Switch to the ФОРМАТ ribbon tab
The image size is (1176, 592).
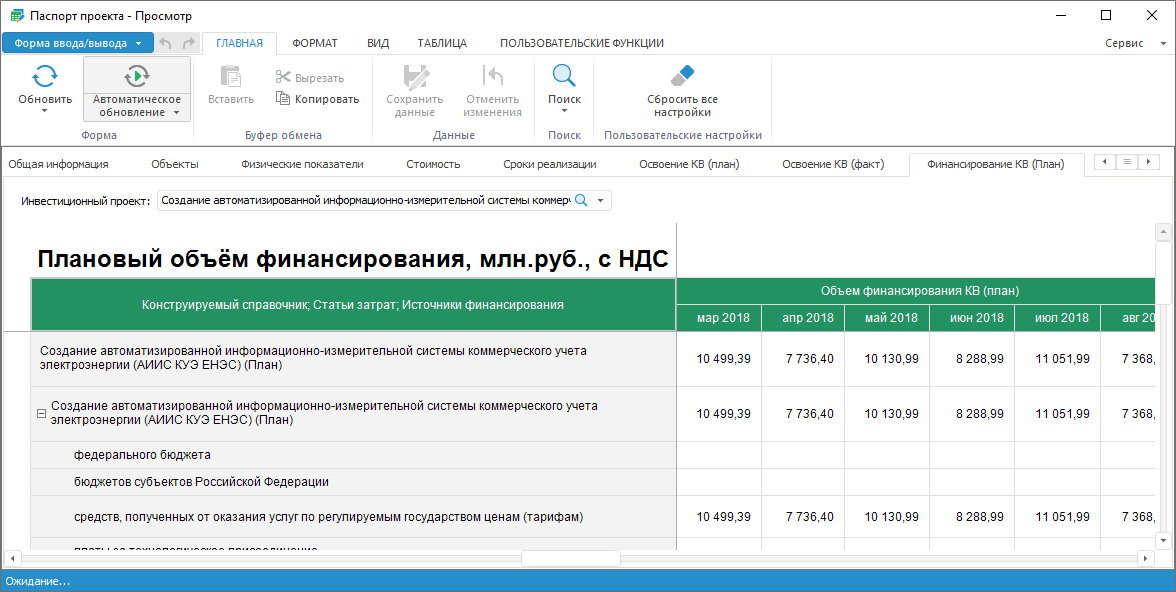[x=314, y=43]
